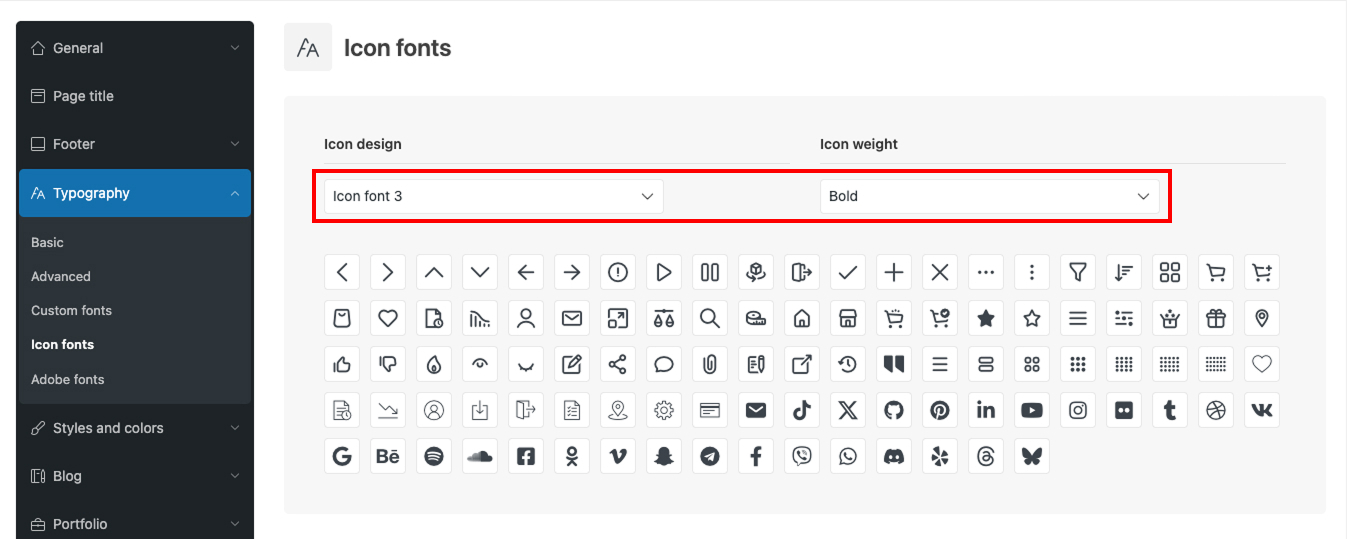
Task: Click the settings gear icon in grid
Action: coord(664,410)
